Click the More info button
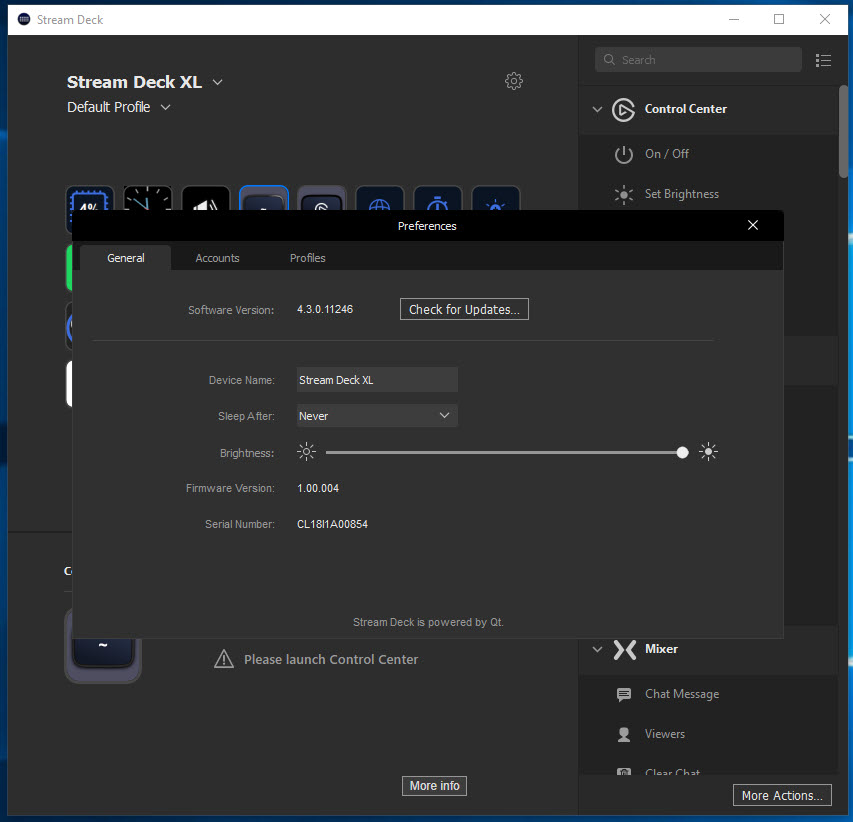Image resolution: width=853 pixels, height=822 pixels. click(x=434, y=786)
